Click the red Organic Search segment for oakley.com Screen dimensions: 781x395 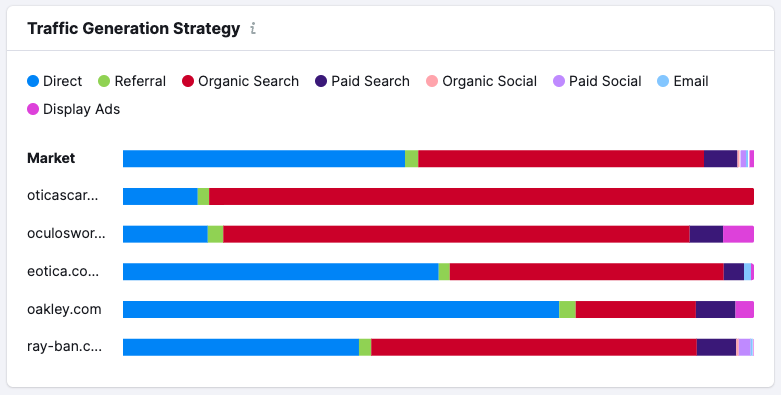(636, 309)
